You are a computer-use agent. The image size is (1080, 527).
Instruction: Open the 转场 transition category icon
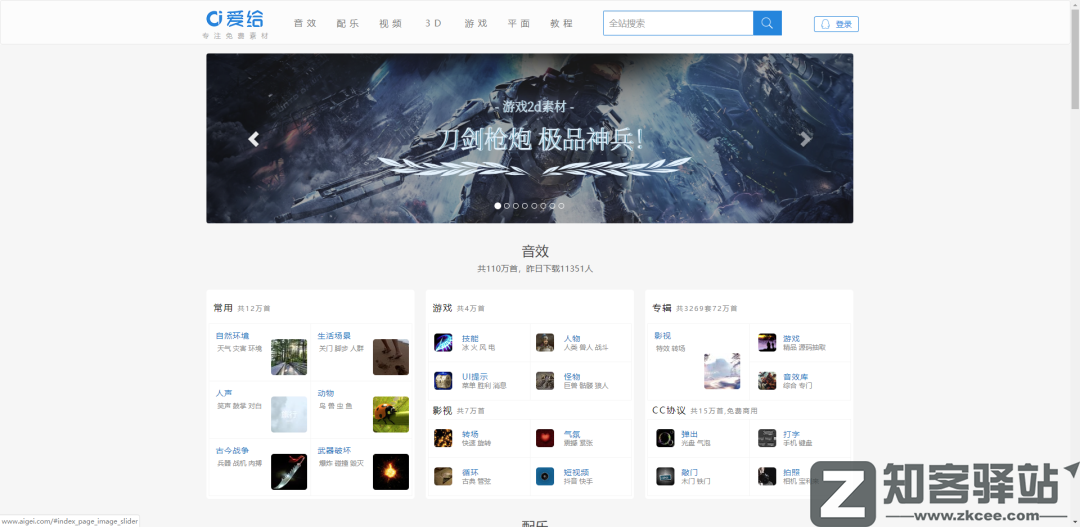pyautogui.click(x=443, y=438)
